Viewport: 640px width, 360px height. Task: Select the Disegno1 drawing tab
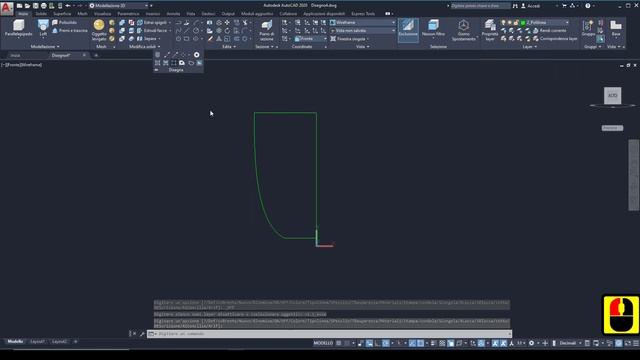point(61,55)
